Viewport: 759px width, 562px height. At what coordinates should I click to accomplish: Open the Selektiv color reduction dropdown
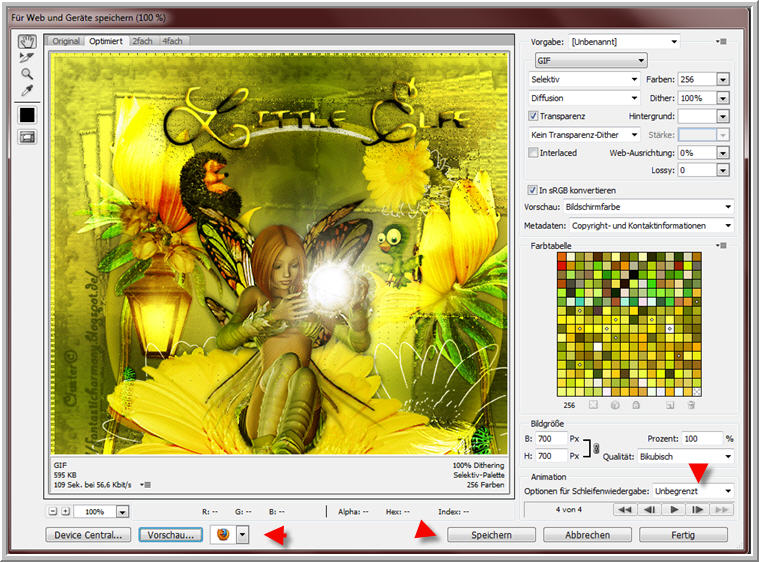pos(584,79)
